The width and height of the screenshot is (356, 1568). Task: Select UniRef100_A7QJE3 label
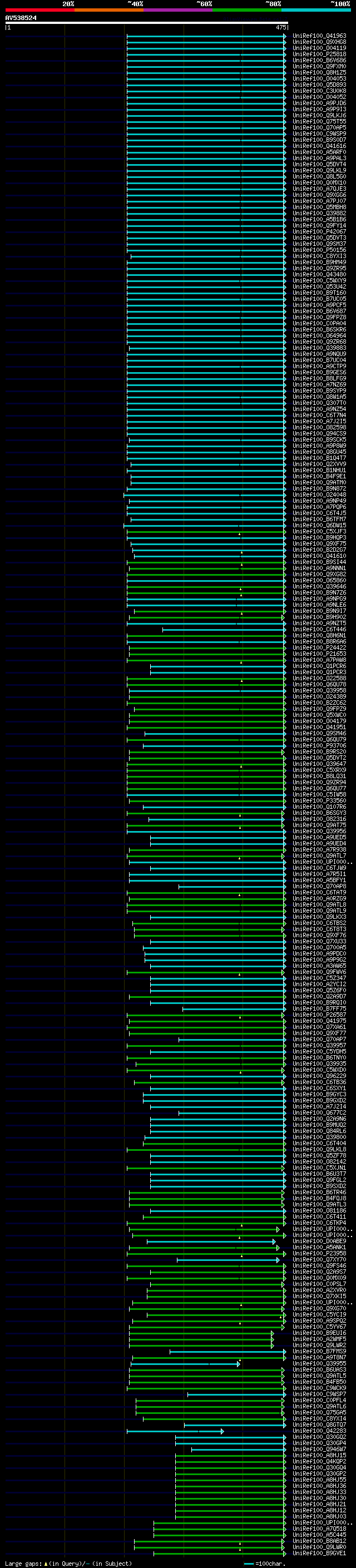pyautogui.click(x=319, y=189)
